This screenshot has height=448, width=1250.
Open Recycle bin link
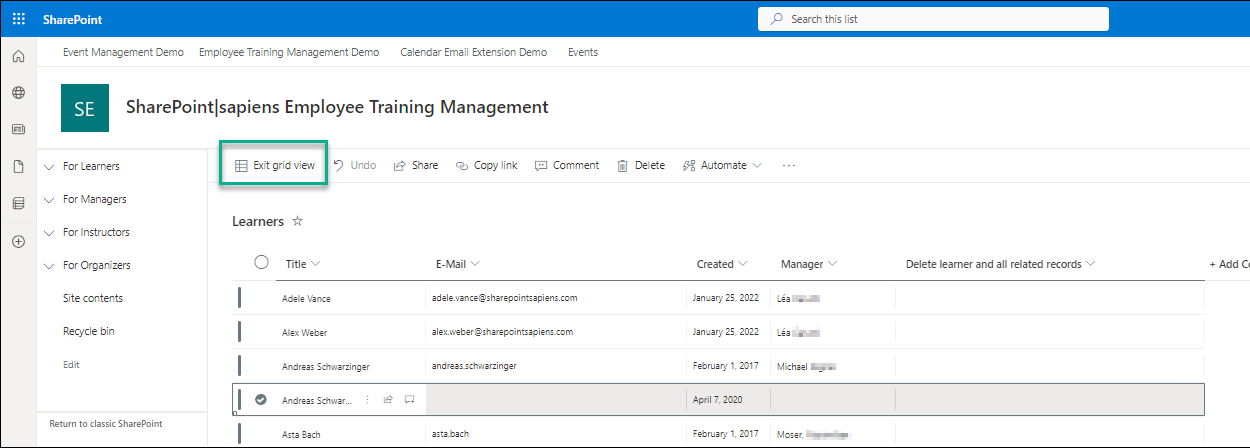(x=88, y=331)
